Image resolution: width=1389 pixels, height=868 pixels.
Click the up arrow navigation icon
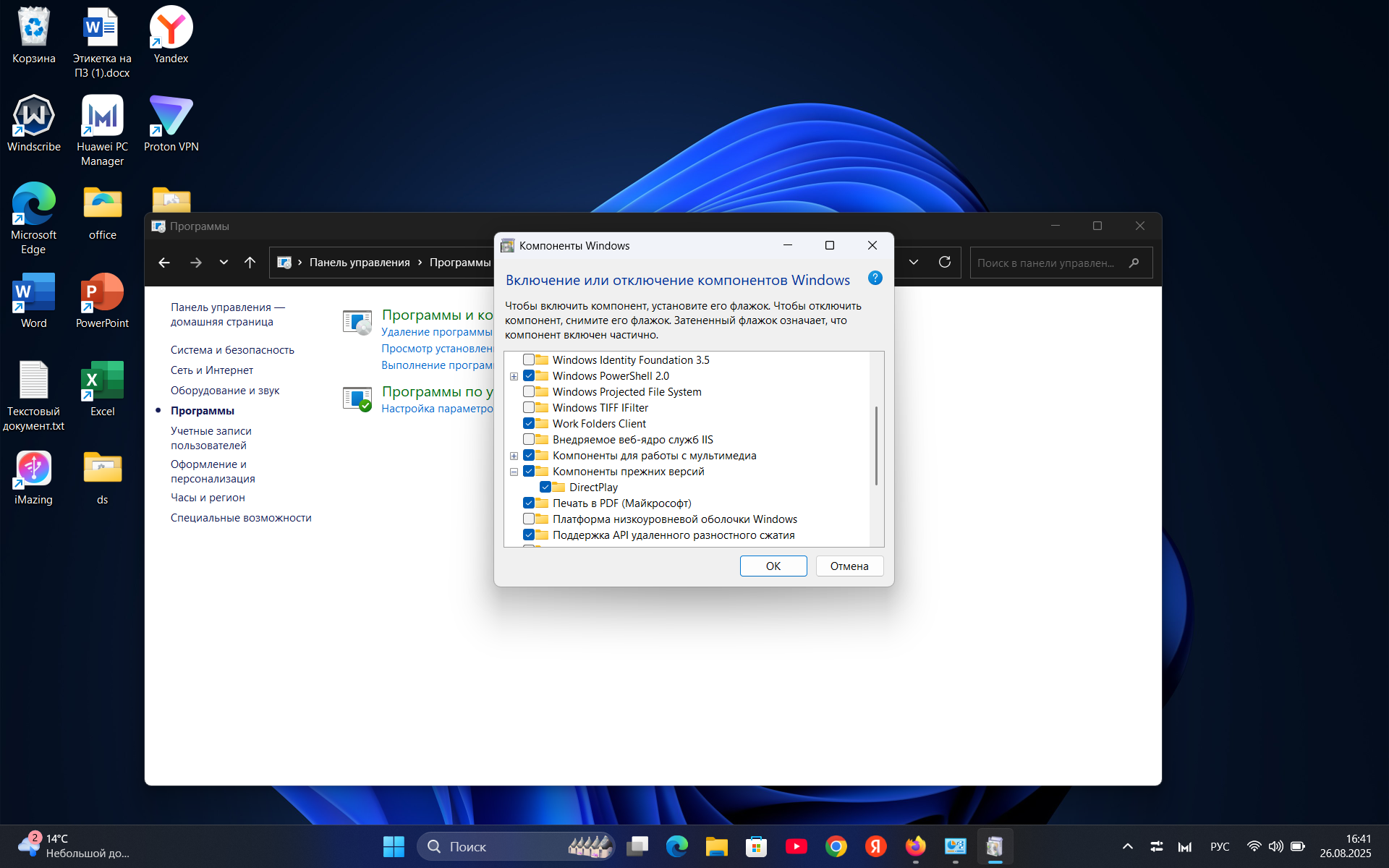250,263
